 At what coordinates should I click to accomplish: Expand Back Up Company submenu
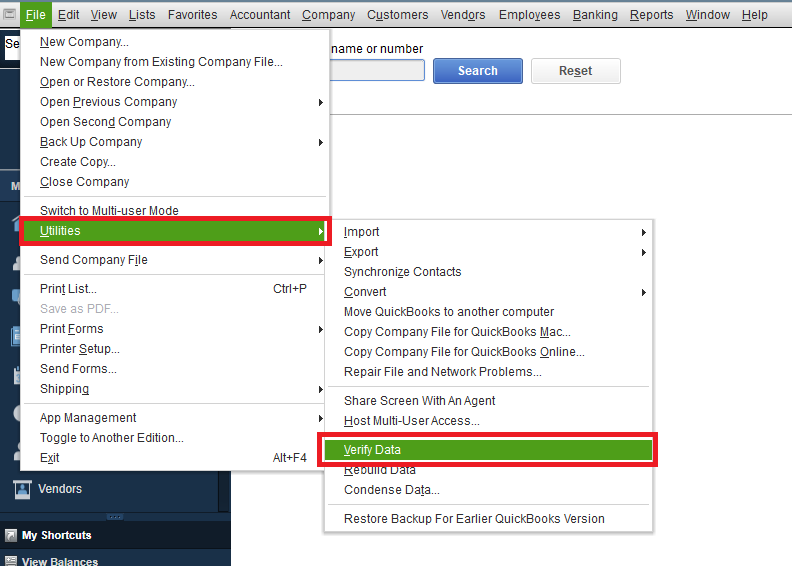tap(175, 142)
